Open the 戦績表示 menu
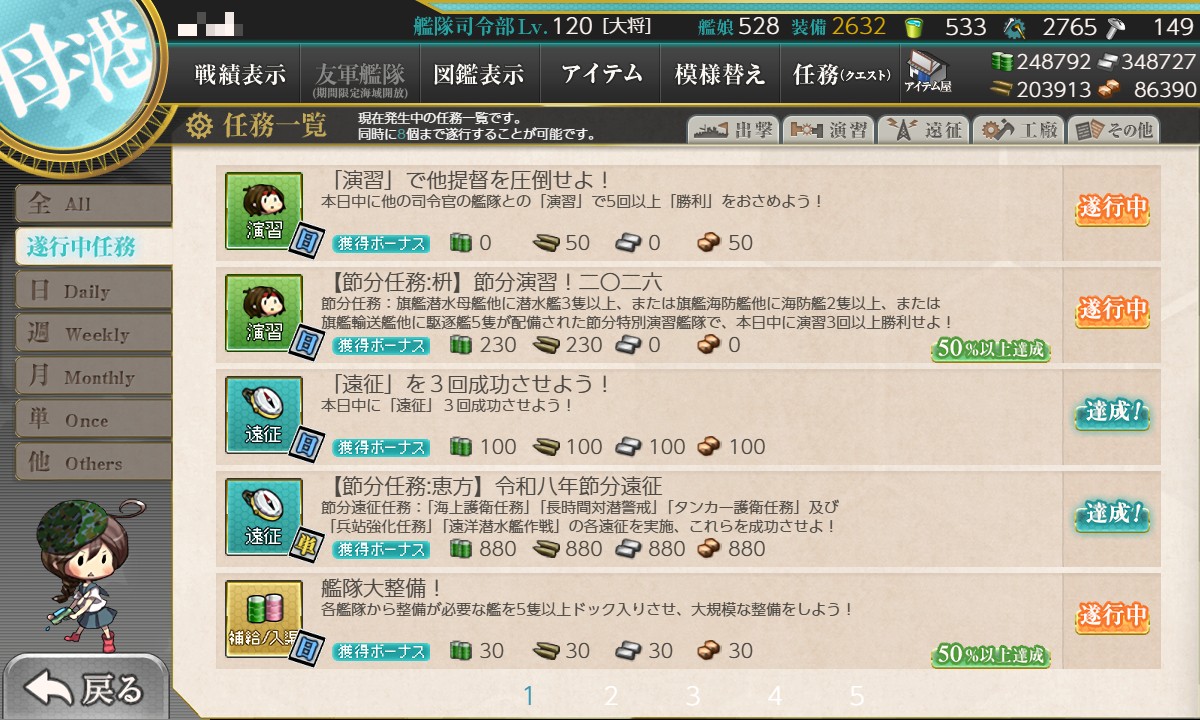This screenshot has width=1200, height=720. pos(240,74)
